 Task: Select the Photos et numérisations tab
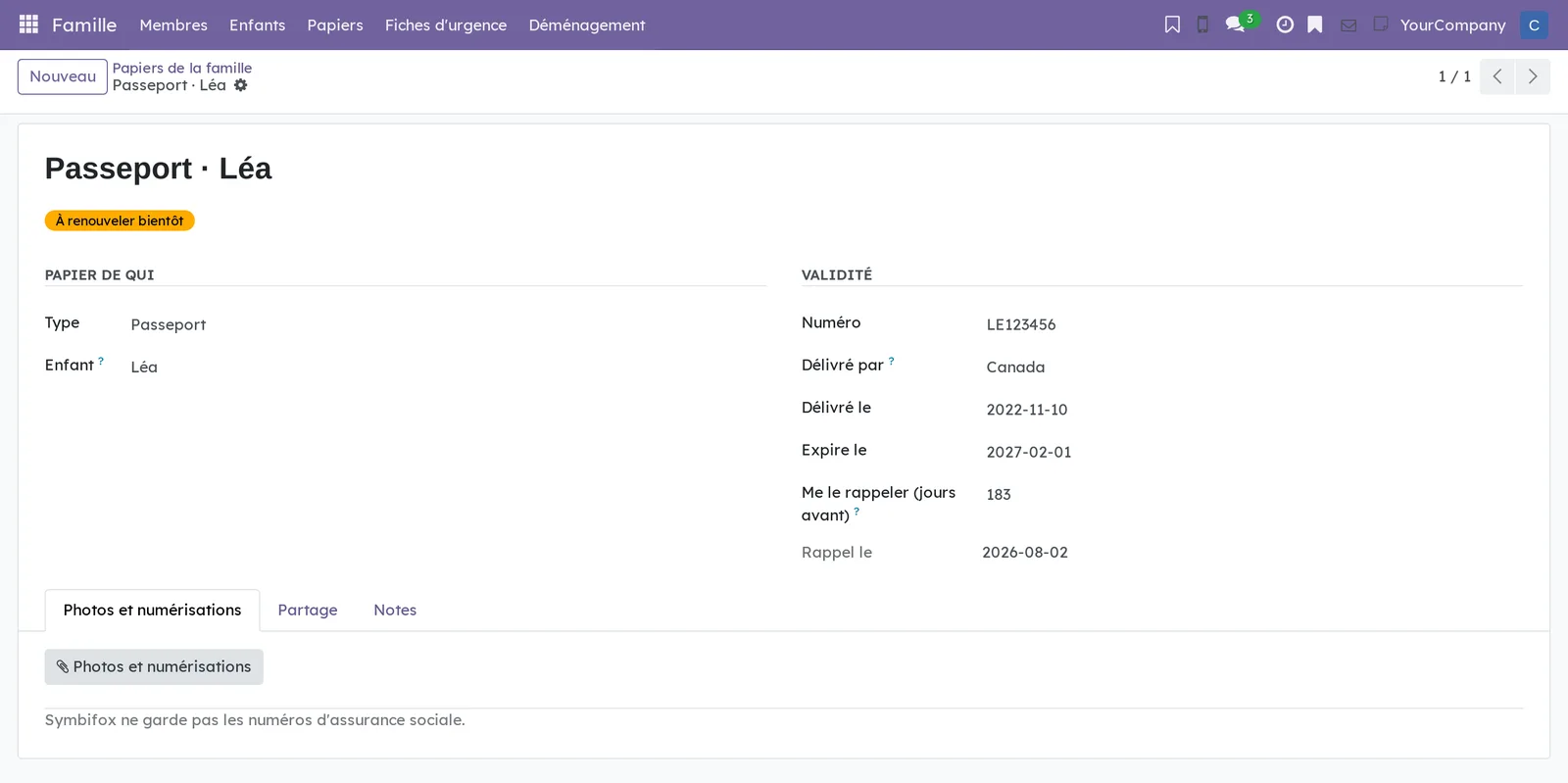tap(153, 610)
